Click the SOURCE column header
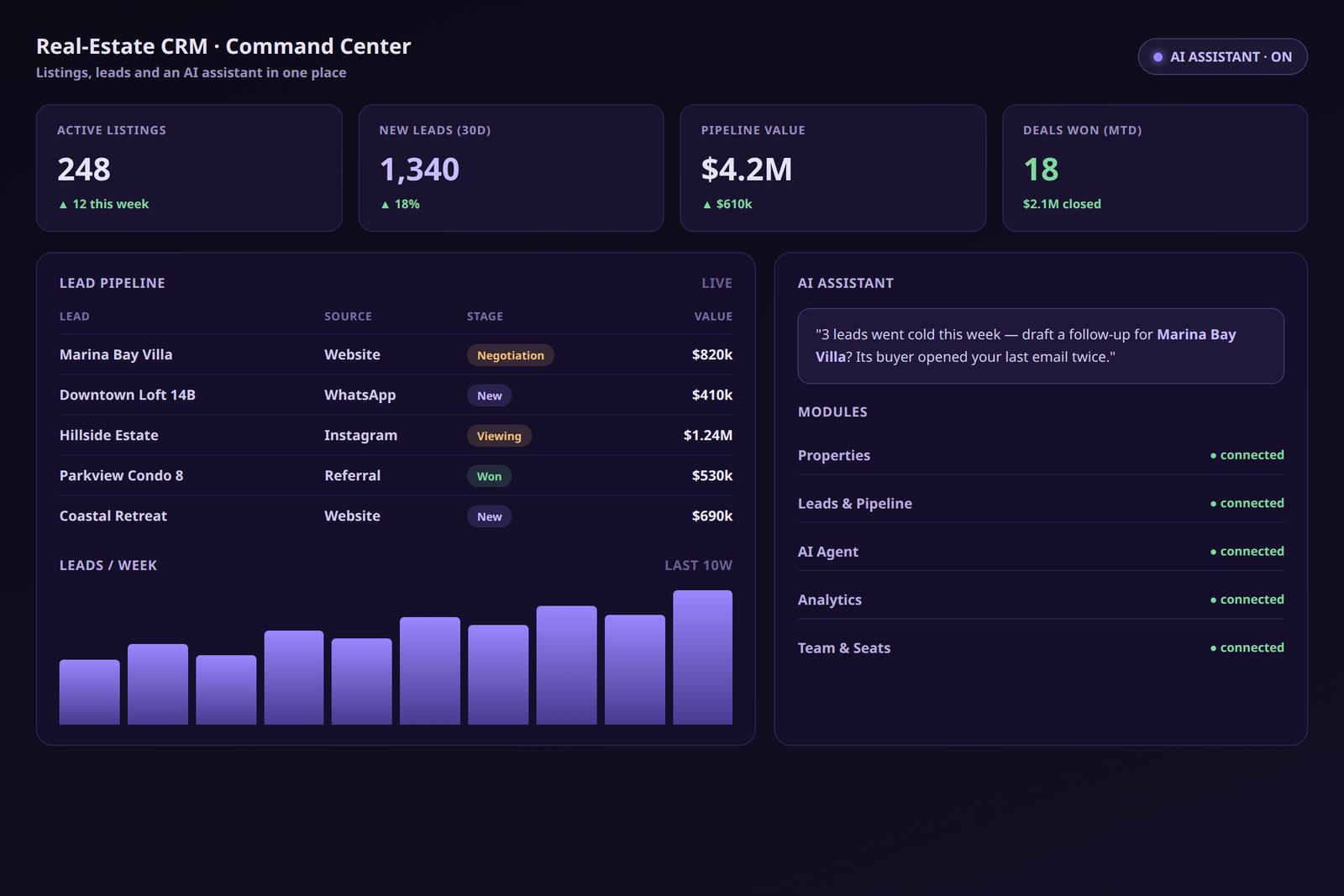Screen dimensions: 1344x896 pyautogui.click(x=348, y=317)
